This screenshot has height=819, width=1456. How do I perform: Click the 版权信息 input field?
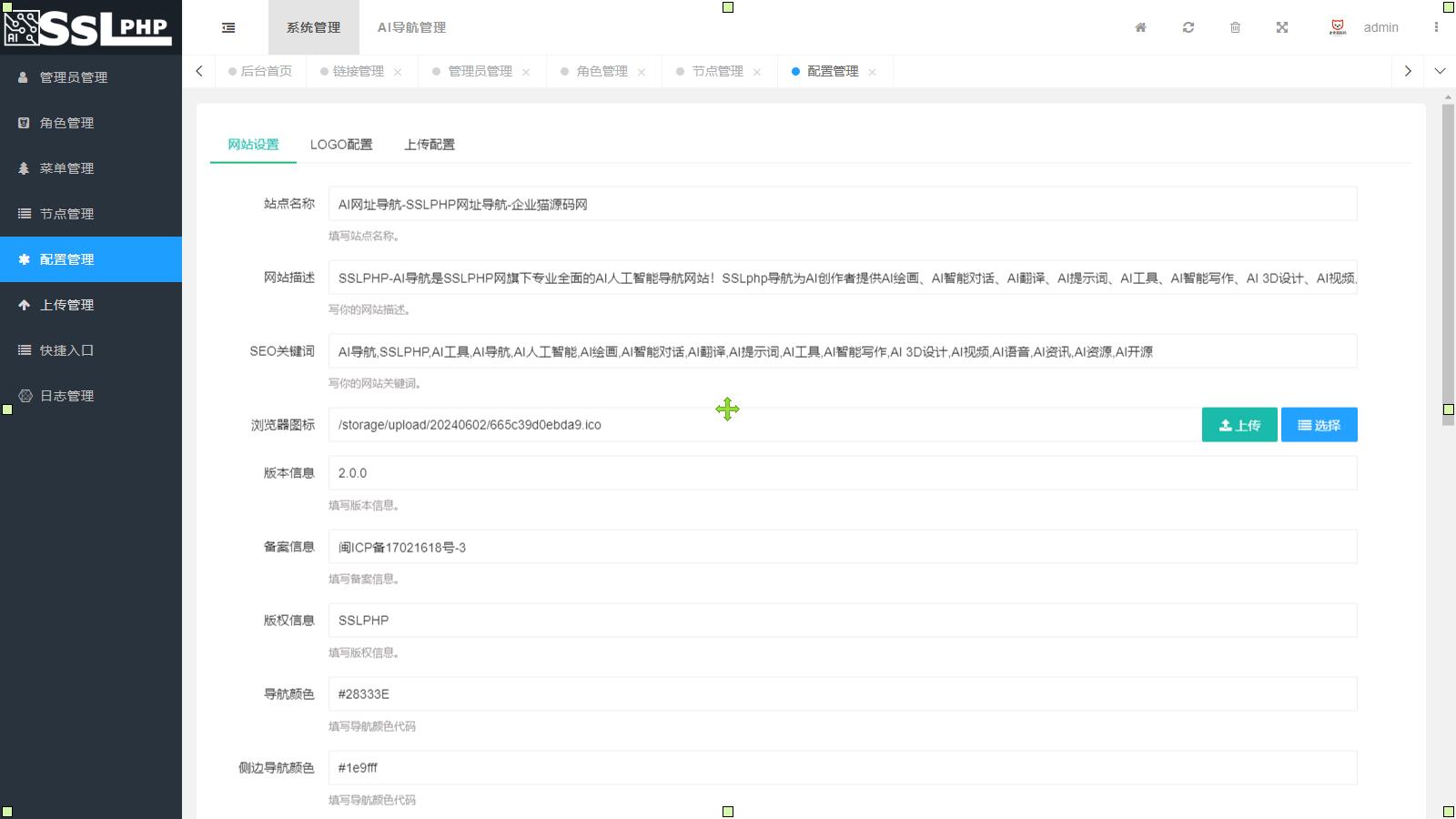pyautogui.click(x=843, y=621)
